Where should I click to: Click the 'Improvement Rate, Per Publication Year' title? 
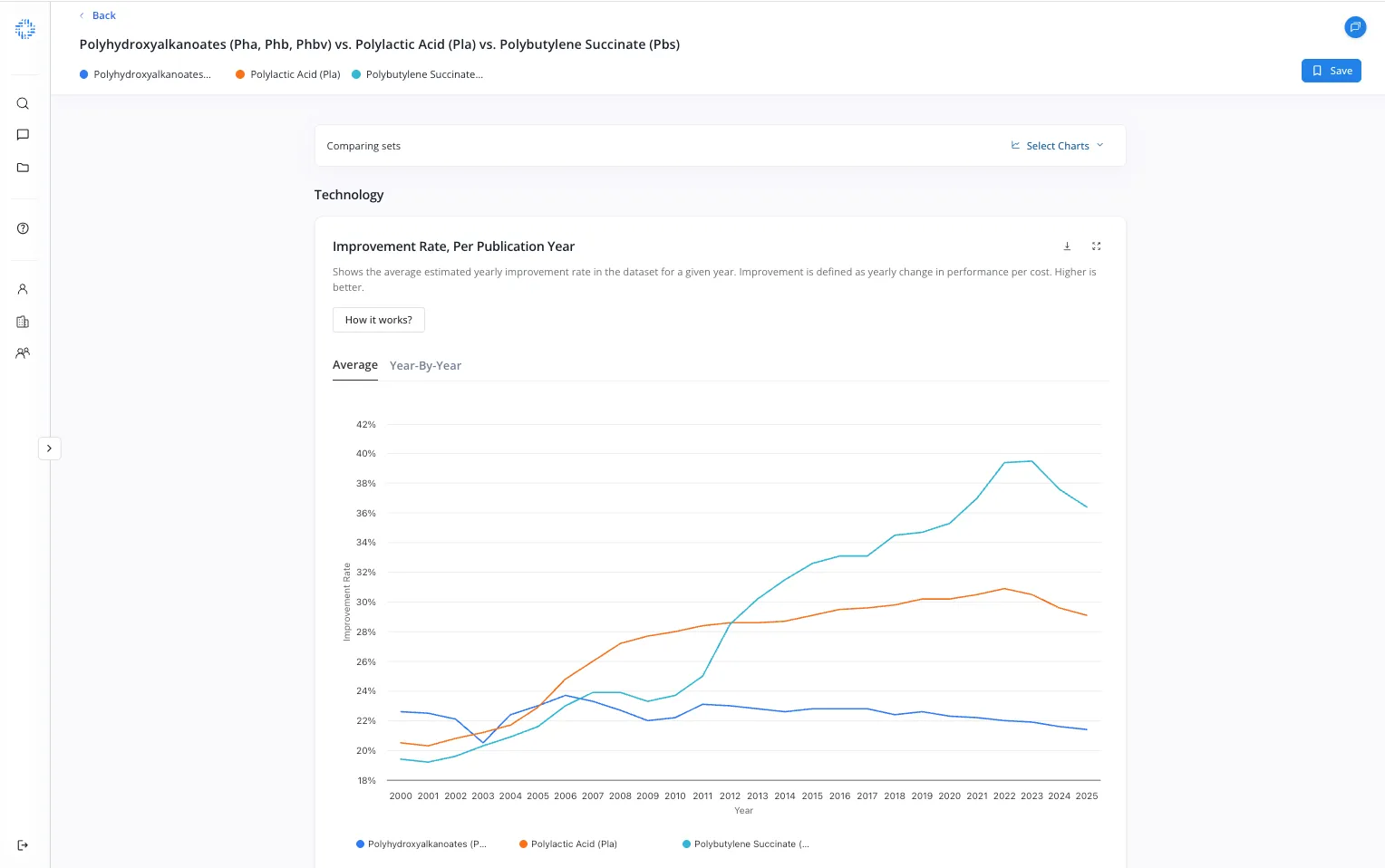(x=453, y=246)
